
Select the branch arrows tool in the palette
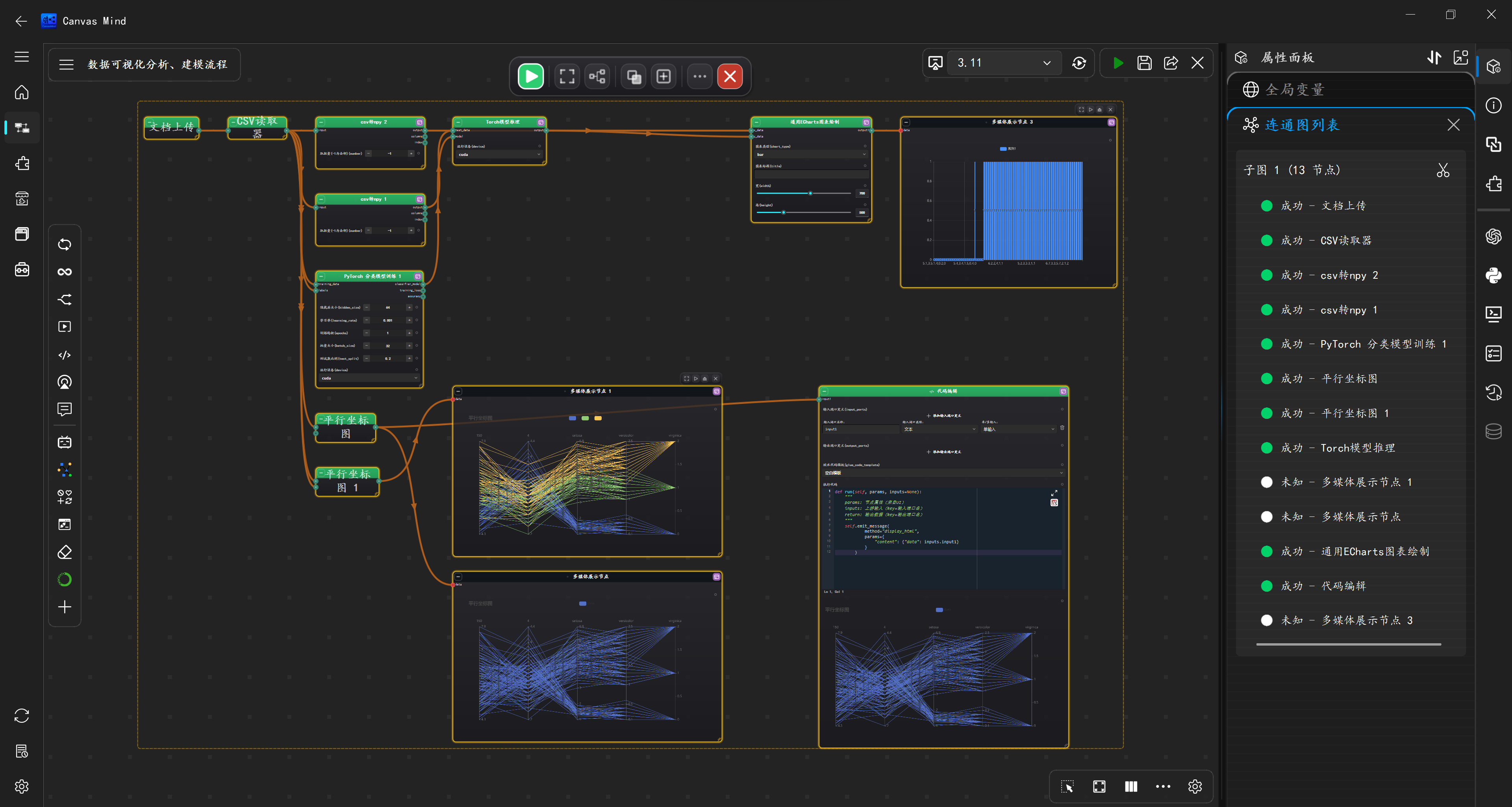(65, 299)
